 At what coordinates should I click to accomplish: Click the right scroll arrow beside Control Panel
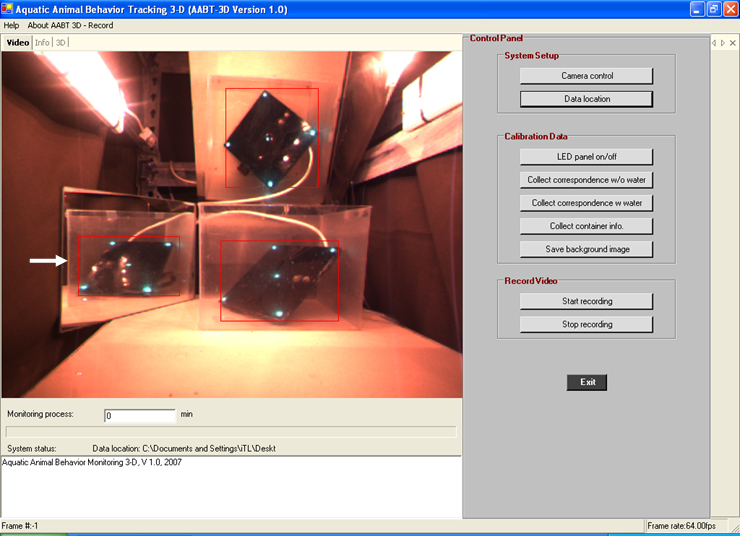point(723,43)
